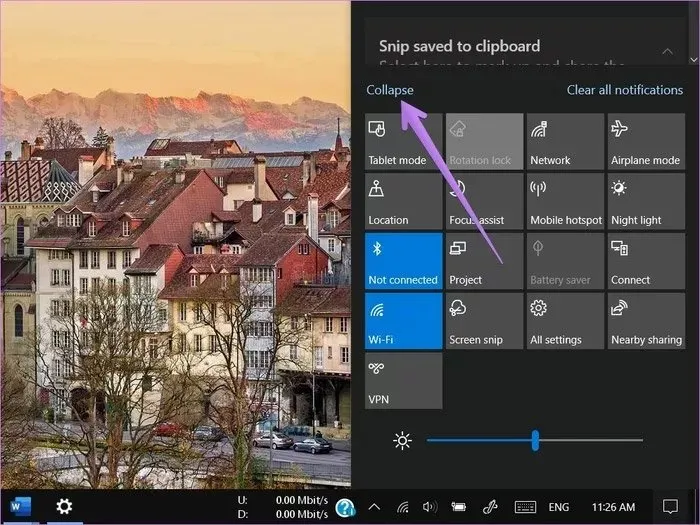
Task: Click the network speed U/D meter
Action: pyautogui.click(x=283, y=507)
